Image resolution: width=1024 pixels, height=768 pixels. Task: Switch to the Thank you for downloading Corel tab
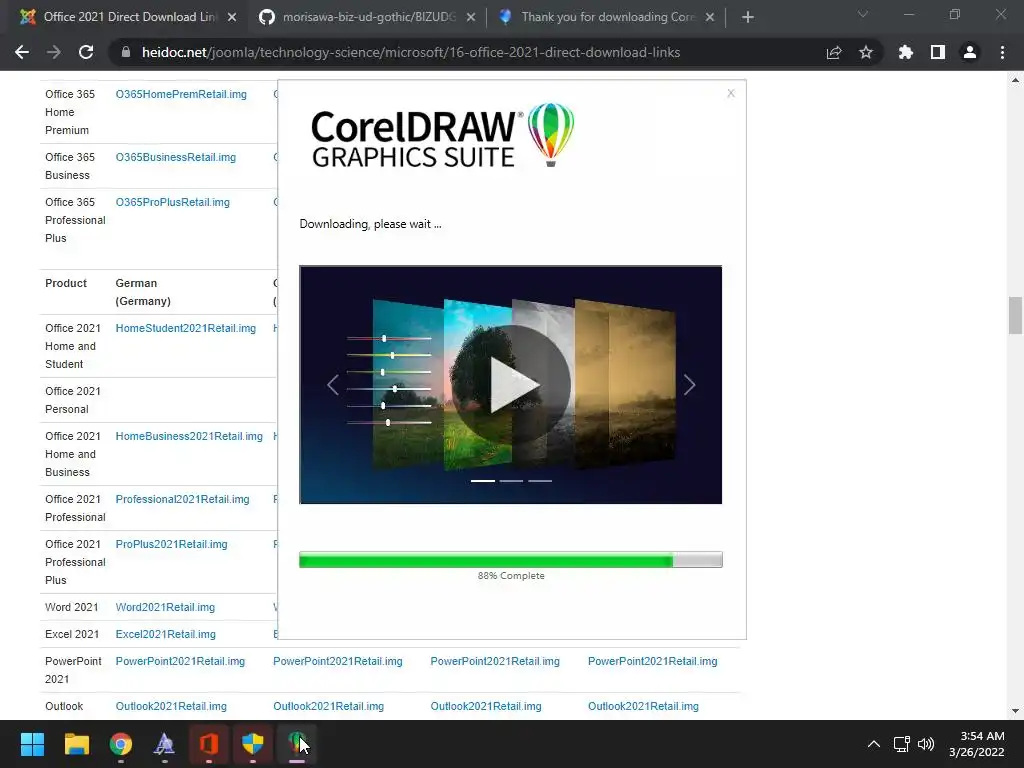pos(606,17)
